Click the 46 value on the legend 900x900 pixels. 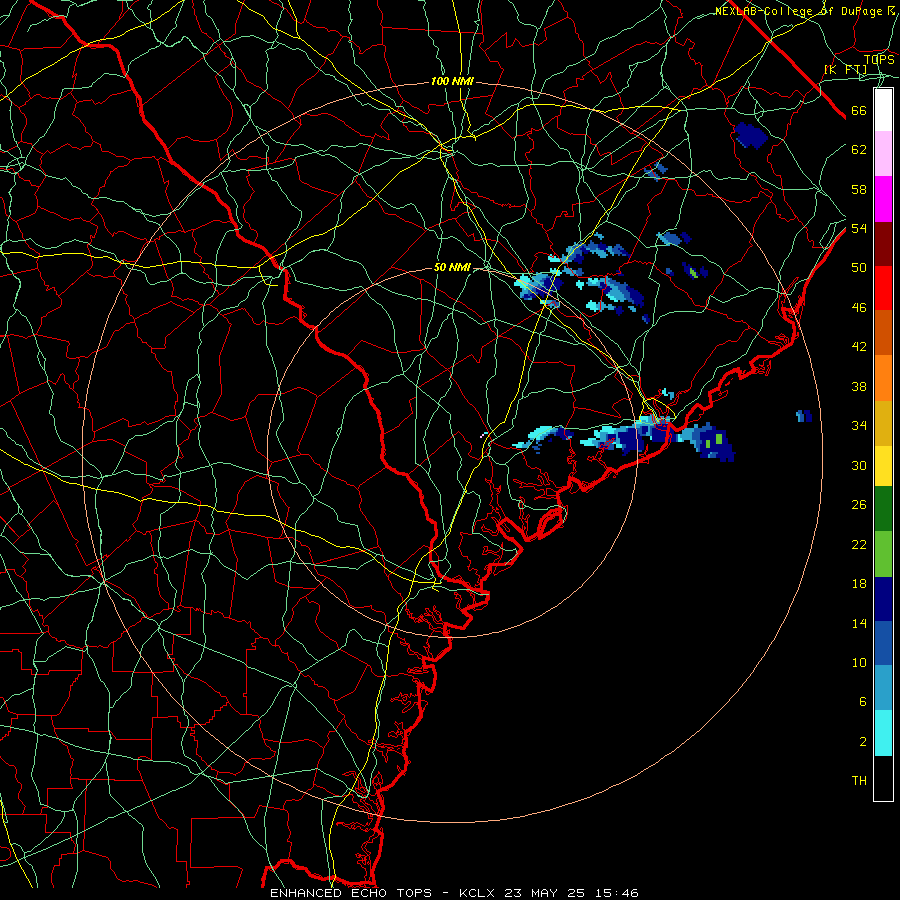click(x=859, y=308)
